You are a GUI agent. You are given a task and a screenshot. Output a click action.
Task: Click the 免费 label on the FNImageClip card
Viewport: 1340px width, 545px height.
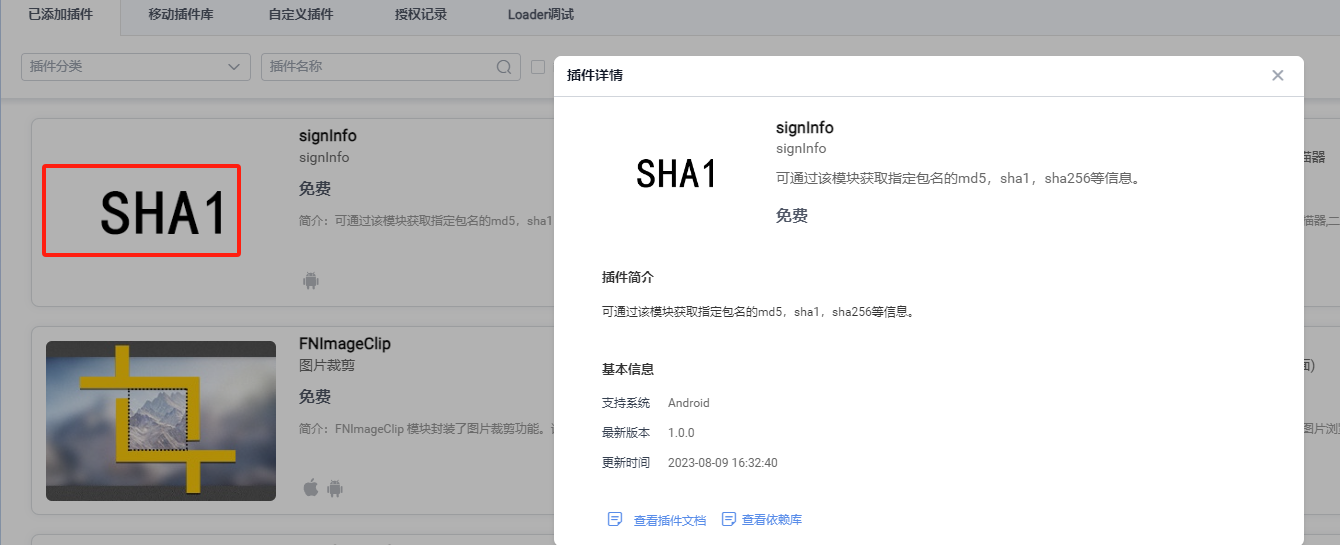pos(315,397)
